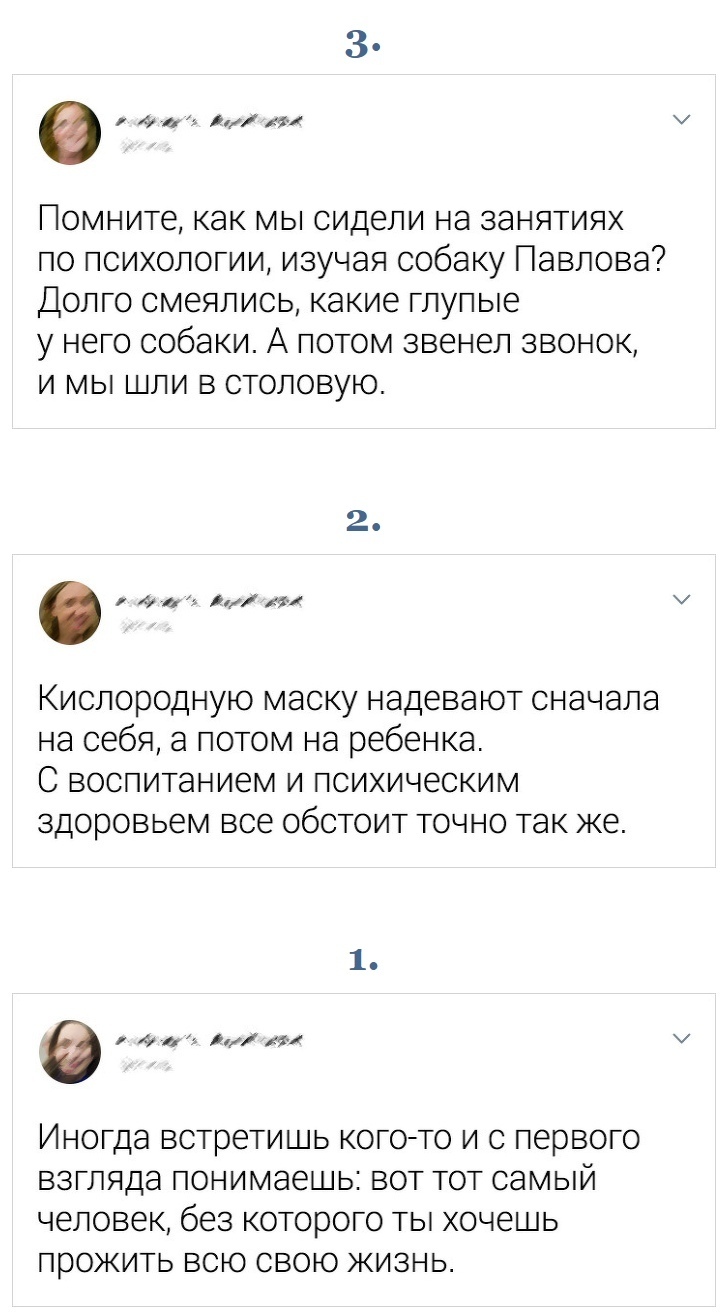Expand the chevron menu on the Pavlov tweet
This screenshot has width=728, height=1315.
point(681,120)
